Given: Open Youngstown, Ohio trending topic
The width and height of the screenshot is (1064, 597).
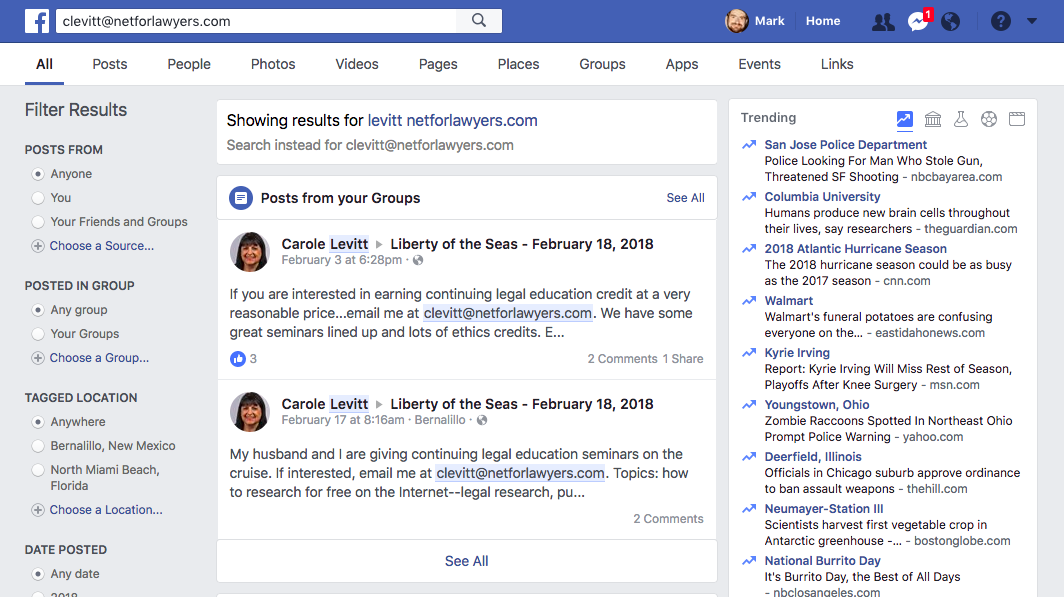Looking at the screenshot, I should pyautogui.click(x=817, y=405).
